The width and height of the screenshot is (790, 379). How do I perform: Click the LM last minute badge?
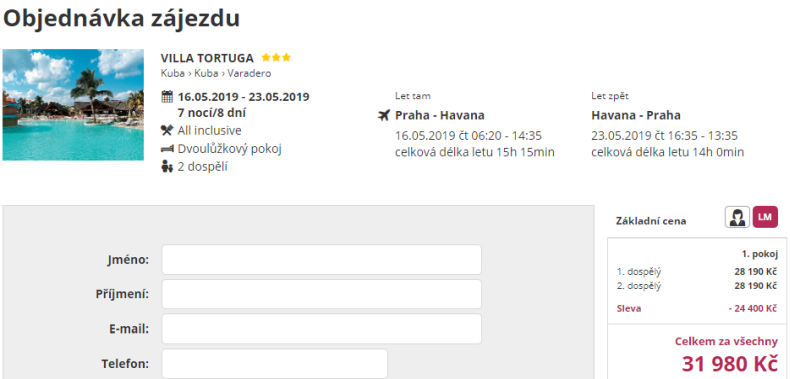click(765, 217)
